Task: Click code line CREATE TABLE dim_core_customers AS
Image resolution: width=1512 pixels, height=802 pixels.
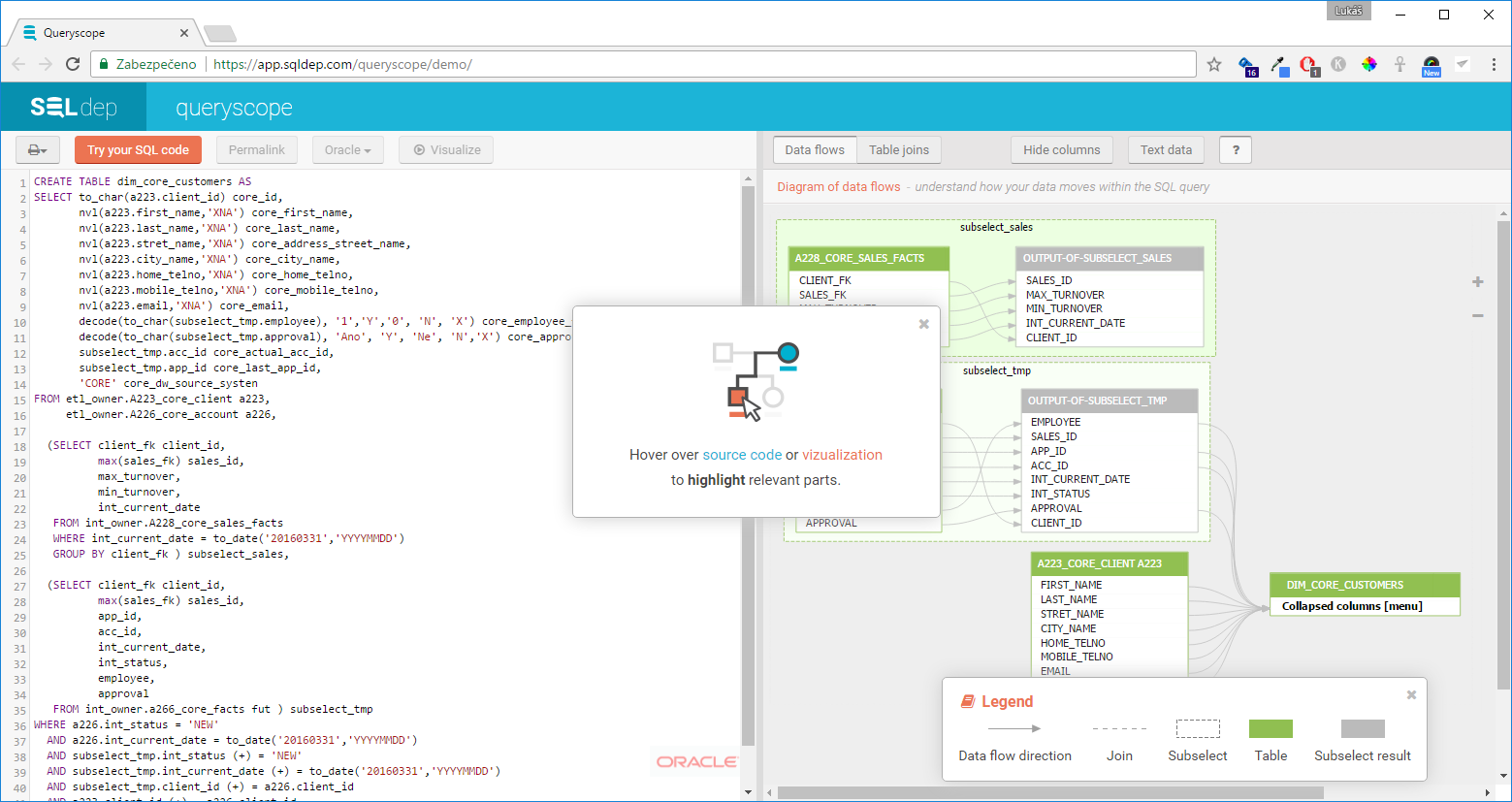Action: 143,181
